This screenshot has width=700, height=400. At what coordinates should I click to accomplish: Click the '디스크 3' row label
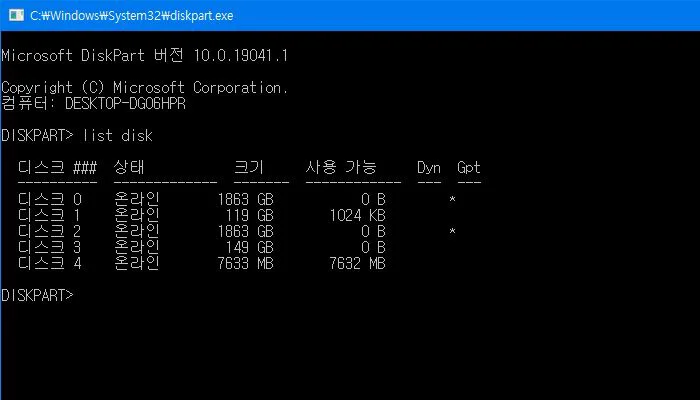pyautogui.click(x=50, y=247)
